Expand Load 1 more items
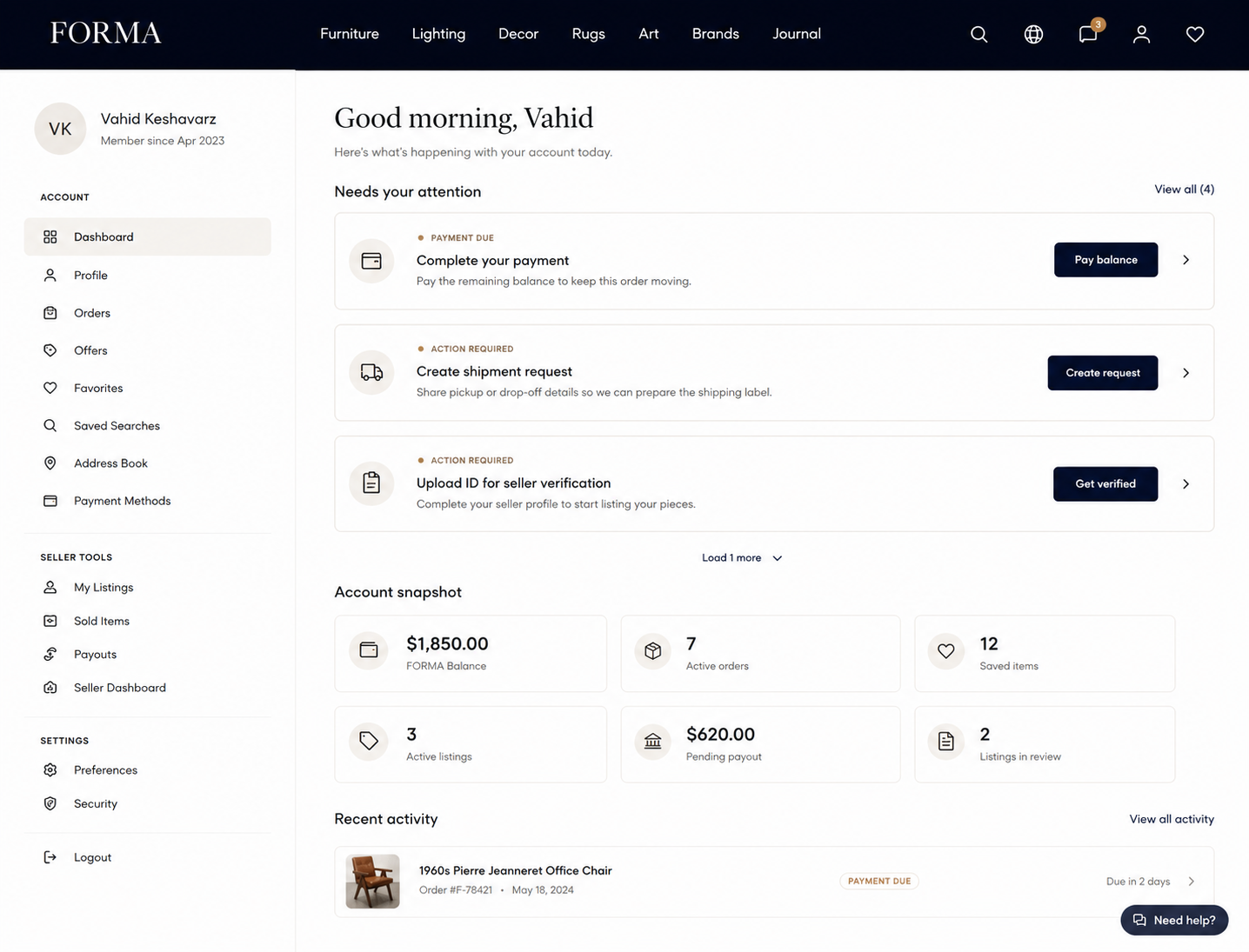 point(742,558)
